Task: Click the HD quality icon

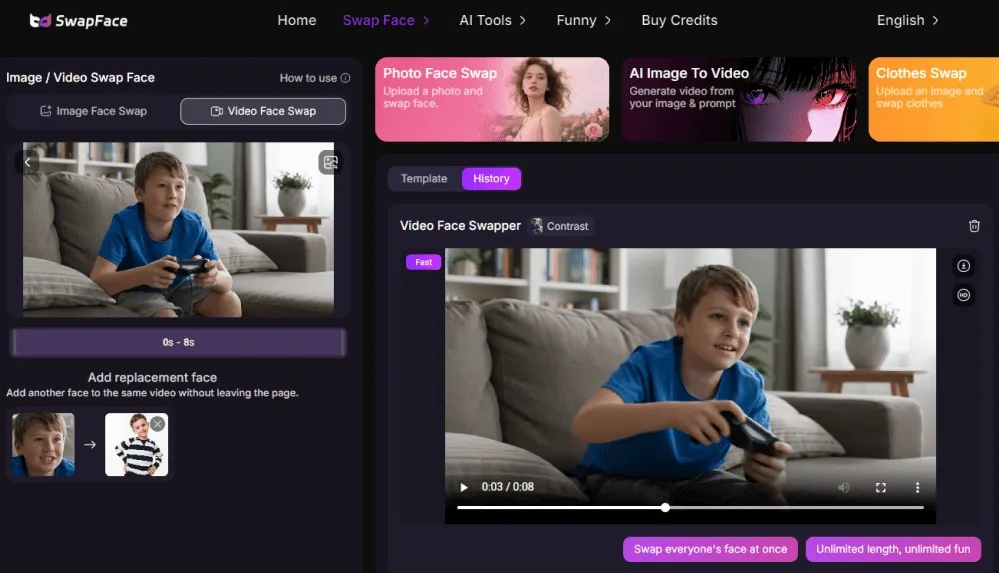Action: [x=964, y=295]
